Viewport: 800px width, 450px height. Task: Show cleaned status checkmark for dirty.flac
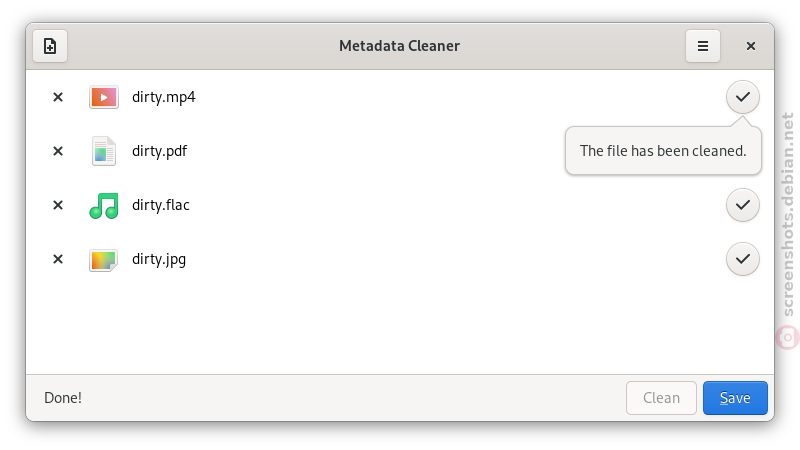[x=743, y=205]
